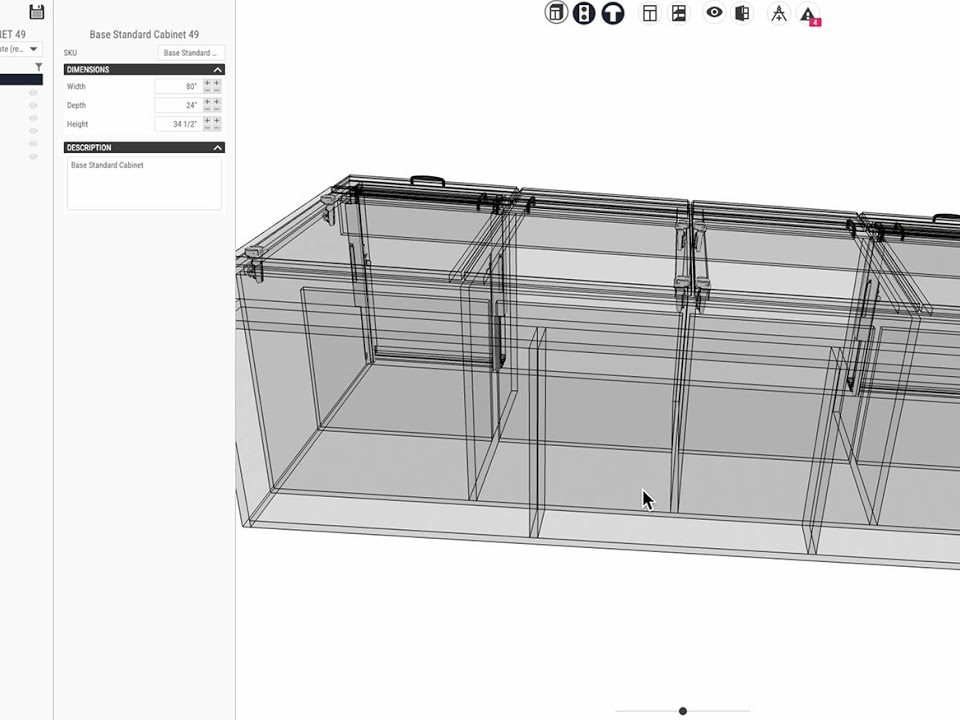Toggle visibility of the last list row
The width and height of the screenshot is (960, 720).
(33, 157)
